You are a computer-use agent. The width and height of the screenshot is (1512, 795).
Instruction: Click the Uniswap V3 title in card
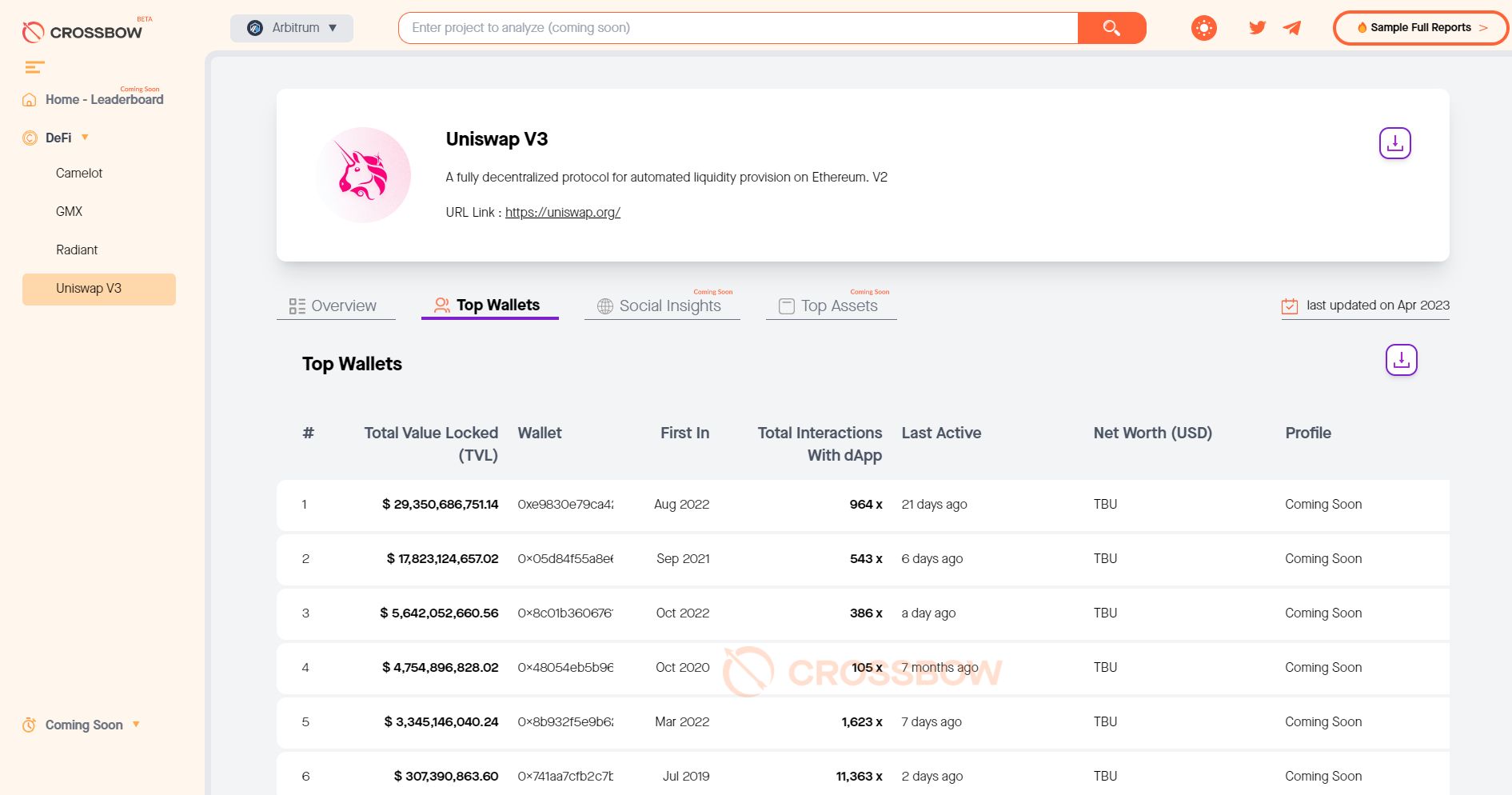(x=497, y=139)
